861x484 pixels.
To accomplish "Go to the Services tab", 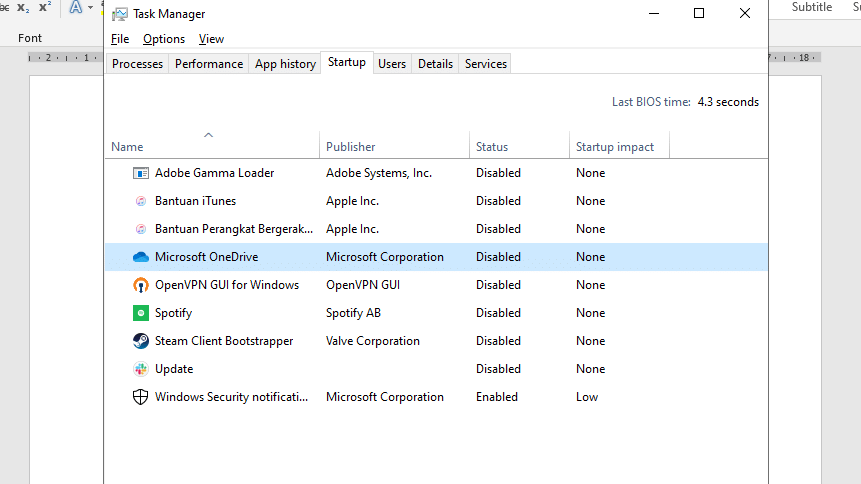I will pyautogui.click(x=486, y=64).
